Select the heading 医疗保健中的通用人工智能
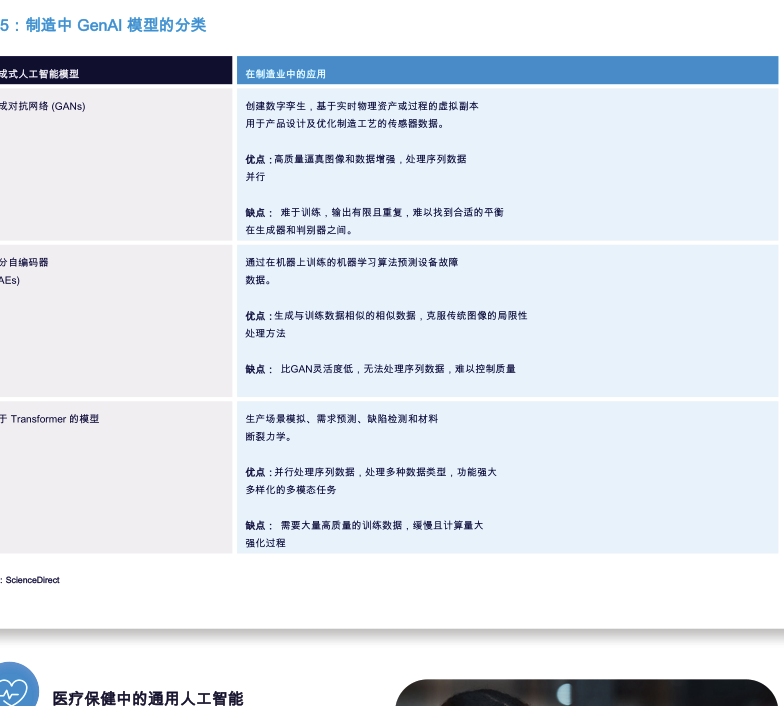The image size is (784, 706). 147,698
